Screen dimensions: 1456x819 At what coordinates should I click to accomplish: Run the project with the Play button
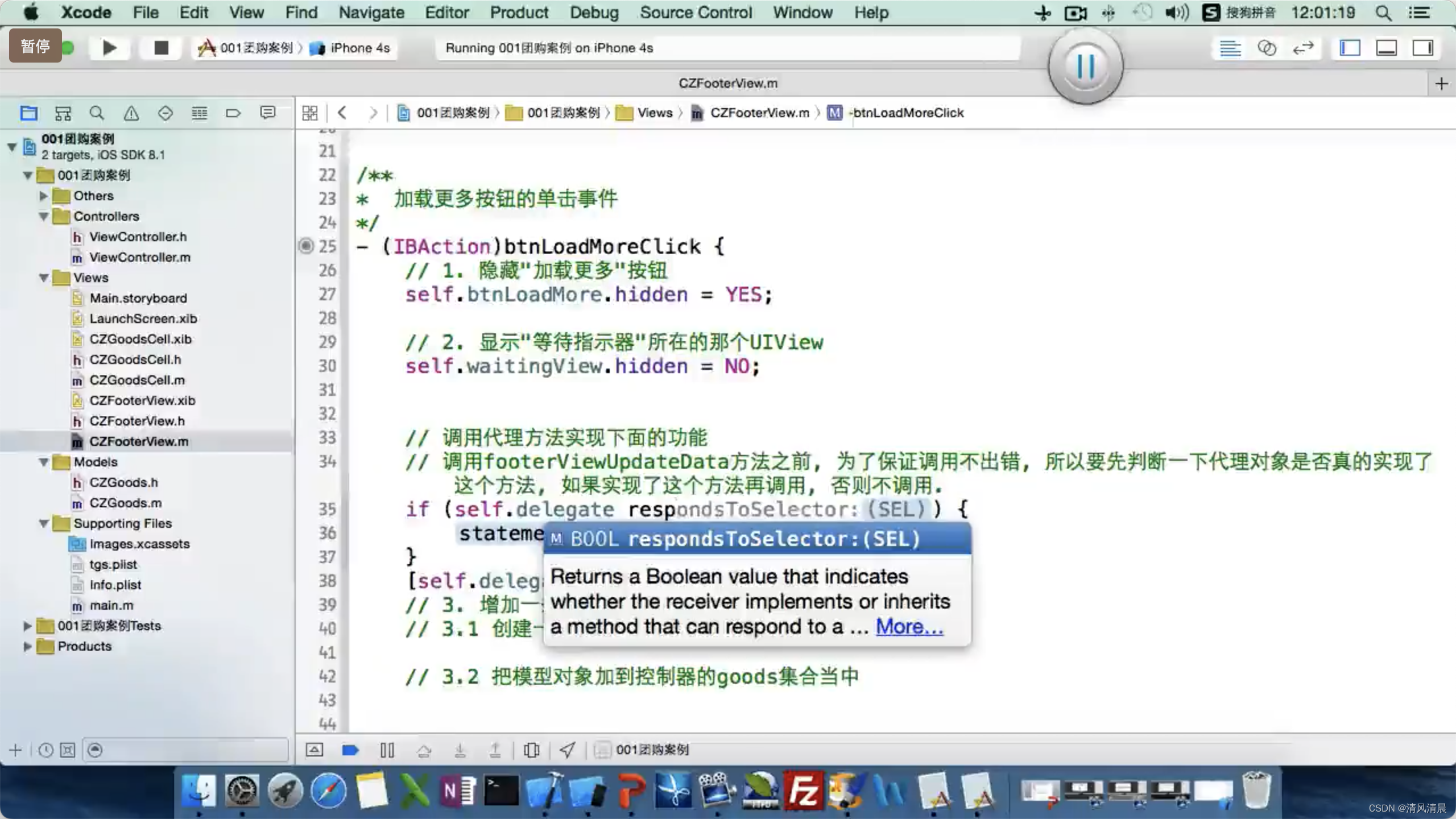coord(109,48)
